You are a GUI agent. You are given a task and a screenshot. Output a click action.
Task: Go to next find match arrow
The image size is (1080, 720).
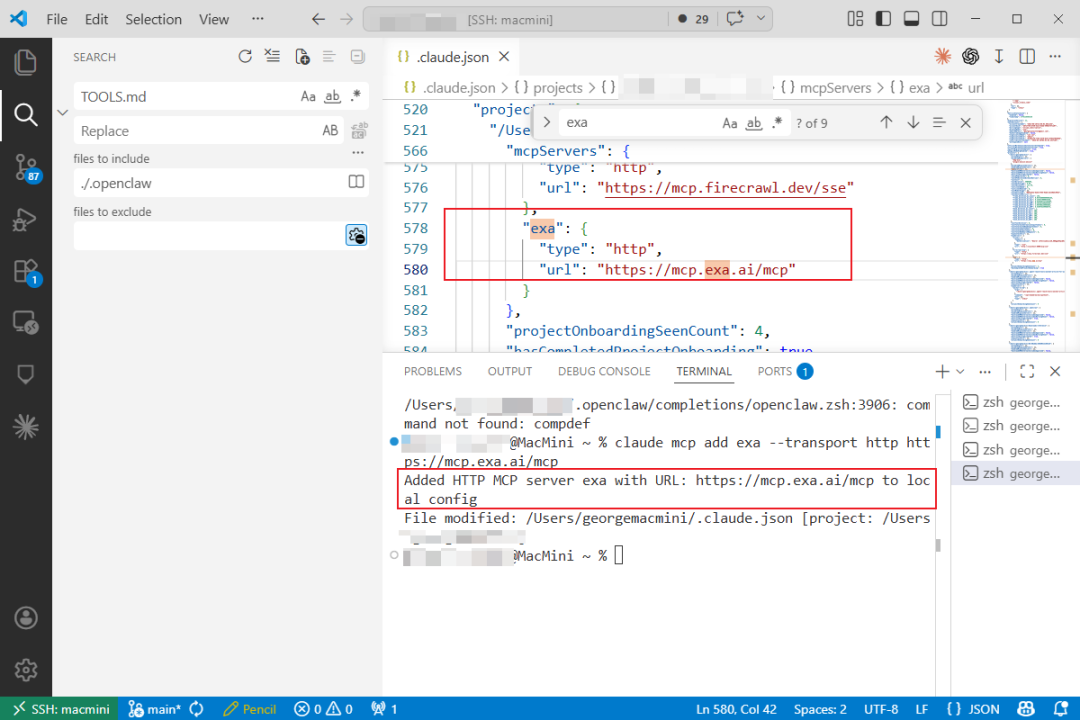(x=913, y=123)
